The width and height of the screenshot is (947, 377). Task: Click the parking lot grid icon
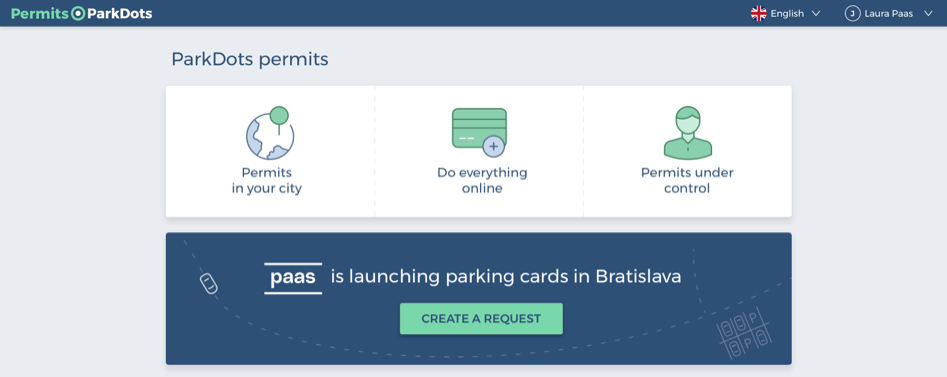(744, 333)
